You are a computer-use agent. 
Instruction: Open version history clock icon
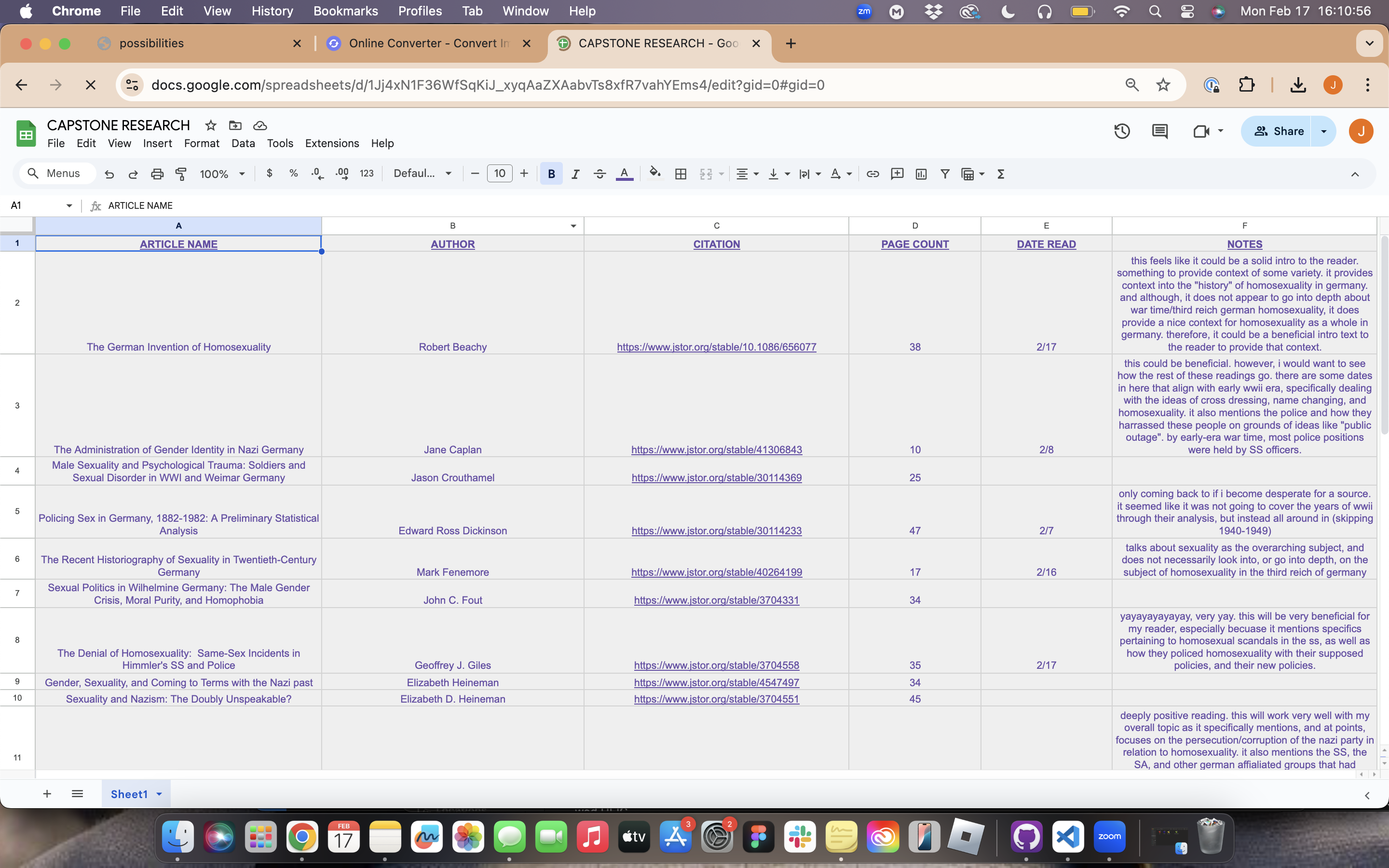[x=1121, y=132]
